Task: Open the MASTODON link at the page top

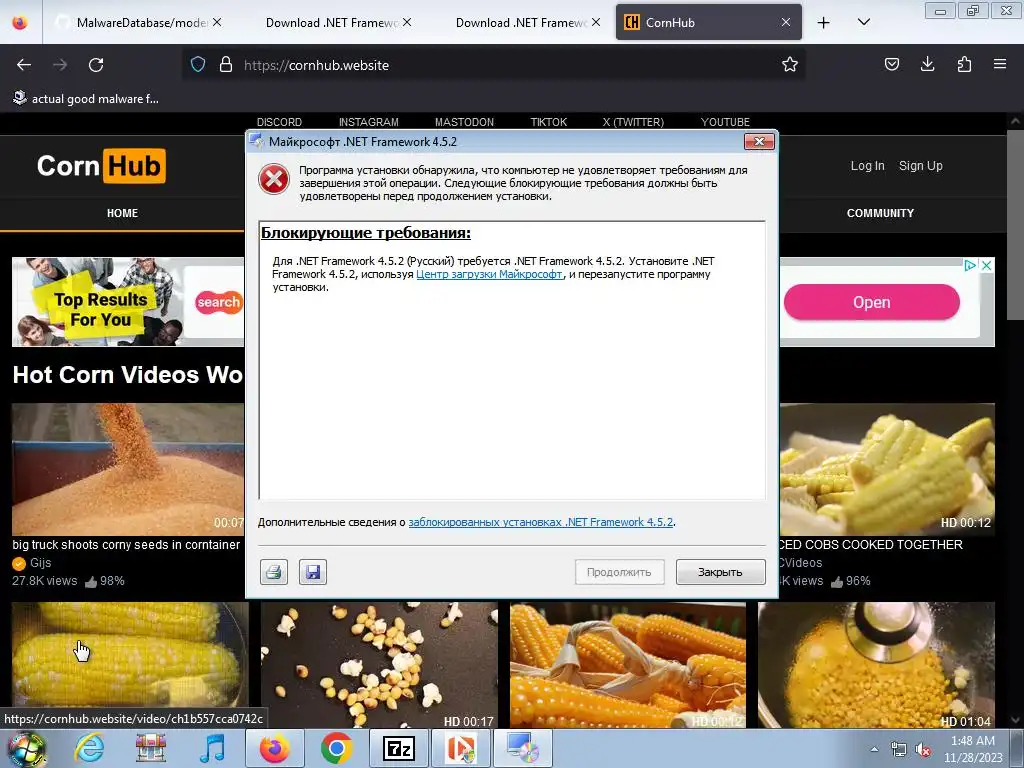Action: pos(464,122)
